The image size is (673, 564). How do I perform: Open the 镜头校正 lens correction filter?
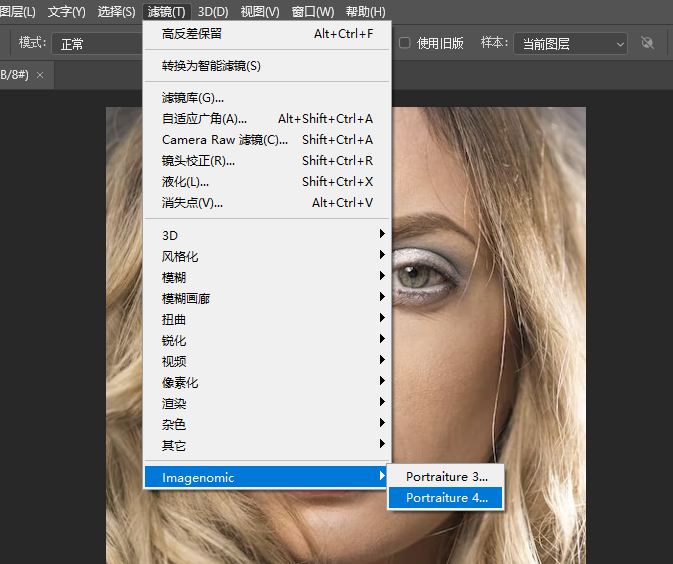point(198,161)
